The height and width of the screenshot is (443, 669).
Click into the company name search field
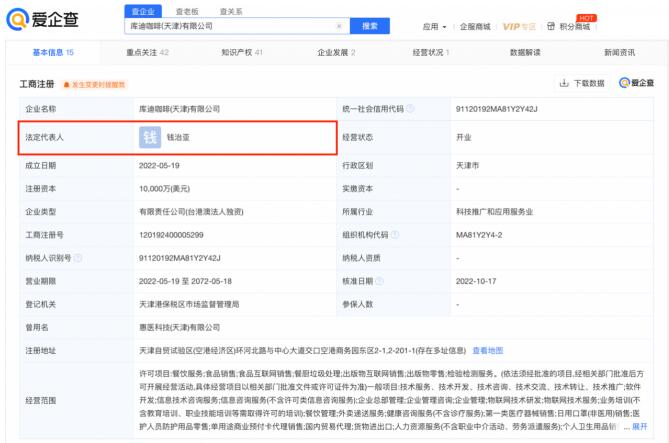click(230, 26)
